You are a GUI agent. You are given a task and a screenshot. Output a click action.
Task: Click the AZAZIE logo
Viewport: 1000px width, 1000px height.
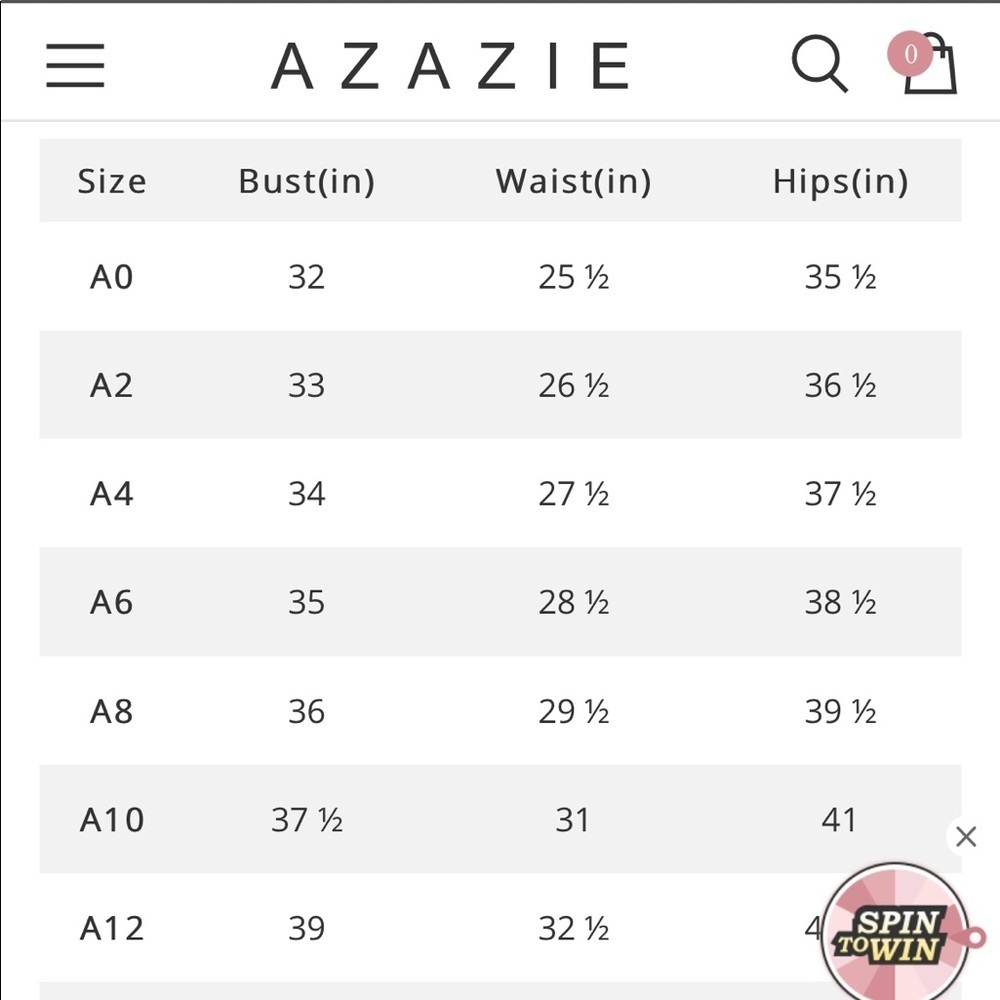pos(451,66)
